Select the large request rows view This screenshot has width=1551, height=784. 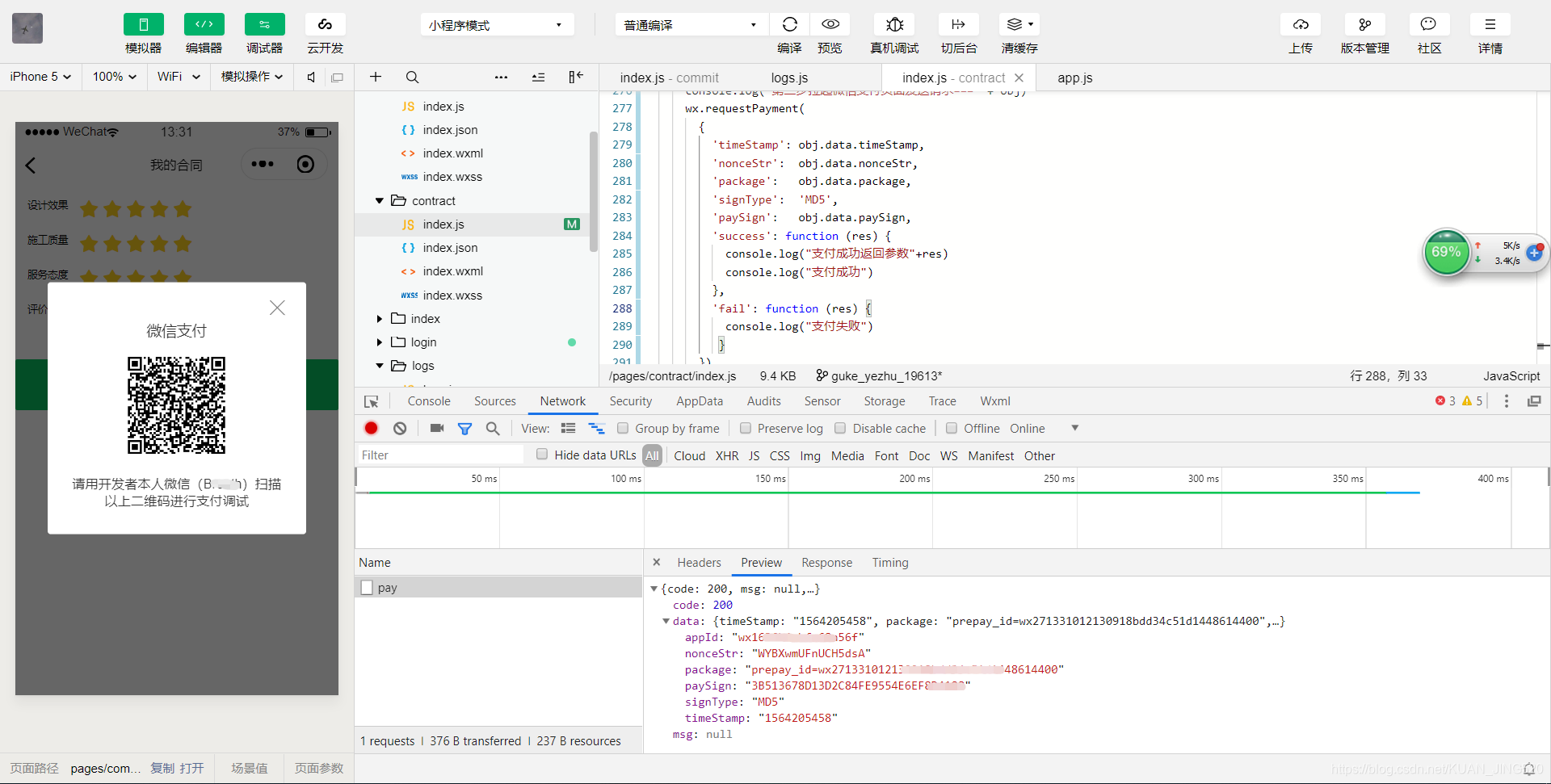pyautogui.click(x=568, y=429)
